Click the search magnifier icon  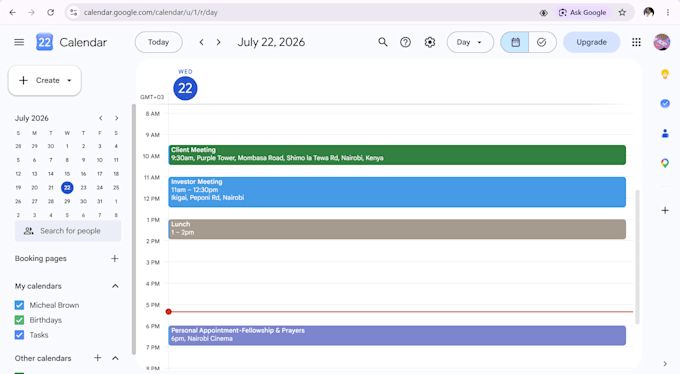(x=382, y=42)
